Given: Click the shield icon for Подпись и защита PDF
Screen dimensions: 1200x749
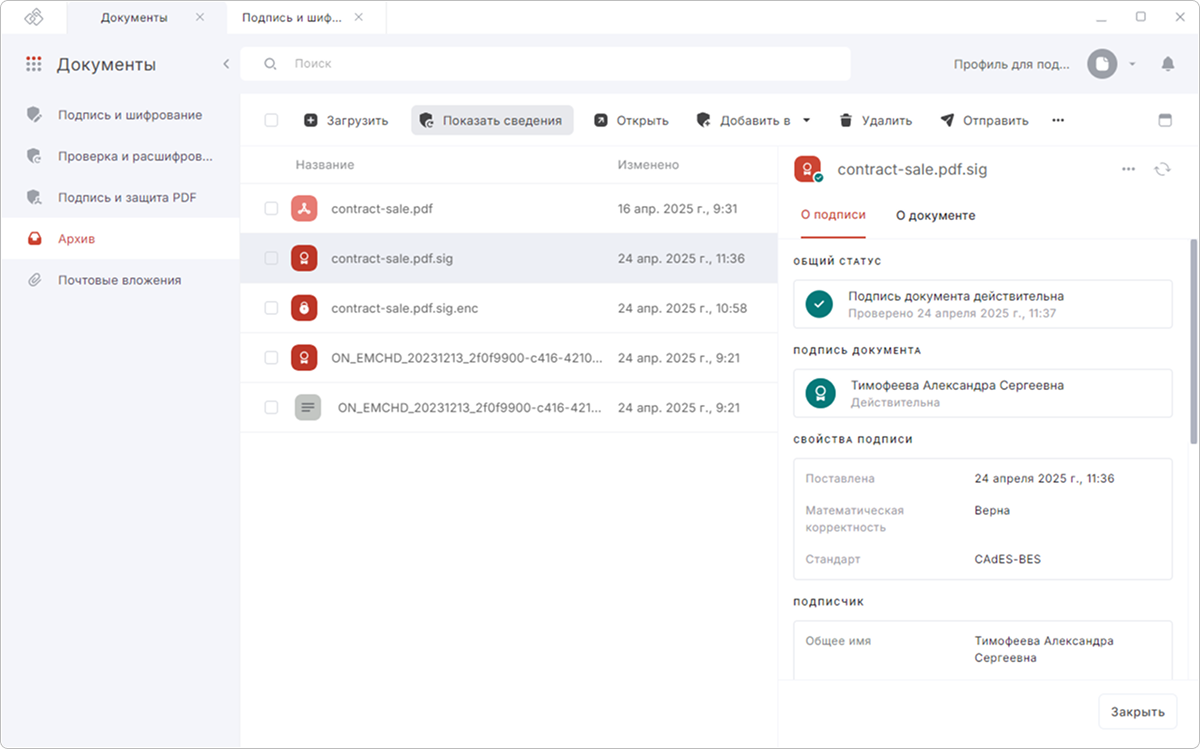Looking at the screenshot, I should 34,197.
